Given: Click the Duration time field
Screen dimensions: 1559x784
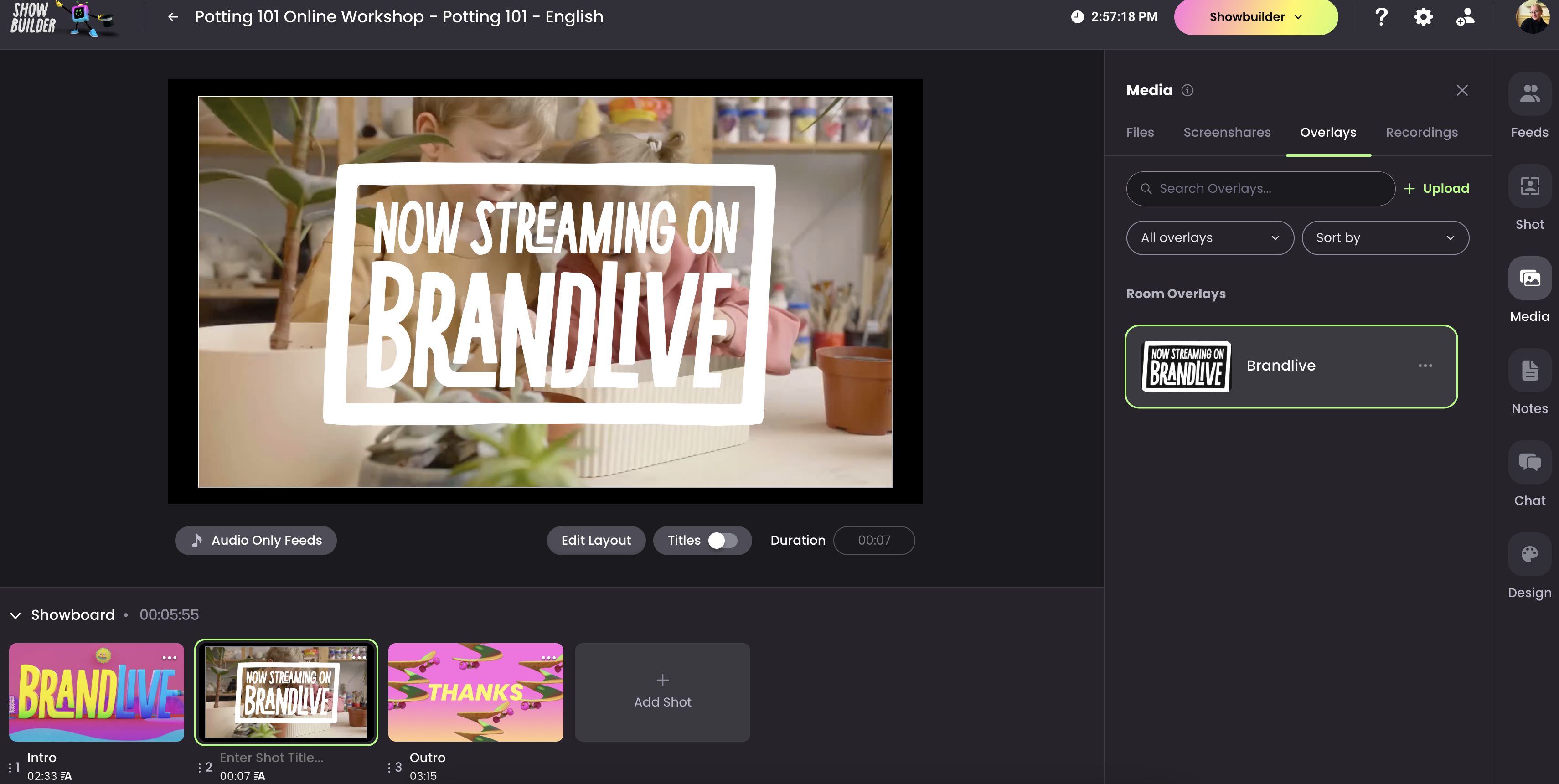Looking at the screenshot, I should (x=873, y=540).
